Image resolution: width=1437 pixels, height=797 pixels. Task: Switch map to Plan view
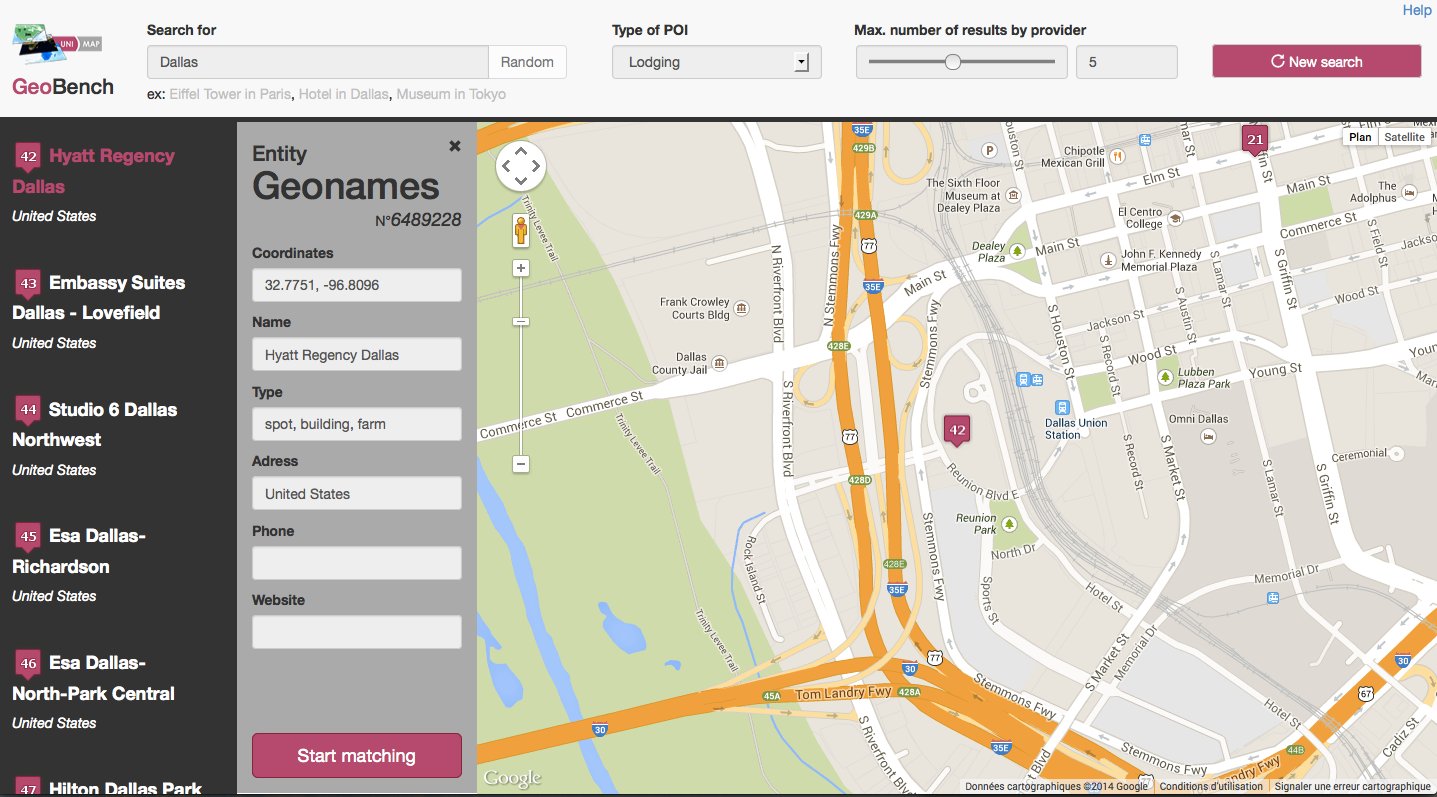click(x=1360, y=137)
